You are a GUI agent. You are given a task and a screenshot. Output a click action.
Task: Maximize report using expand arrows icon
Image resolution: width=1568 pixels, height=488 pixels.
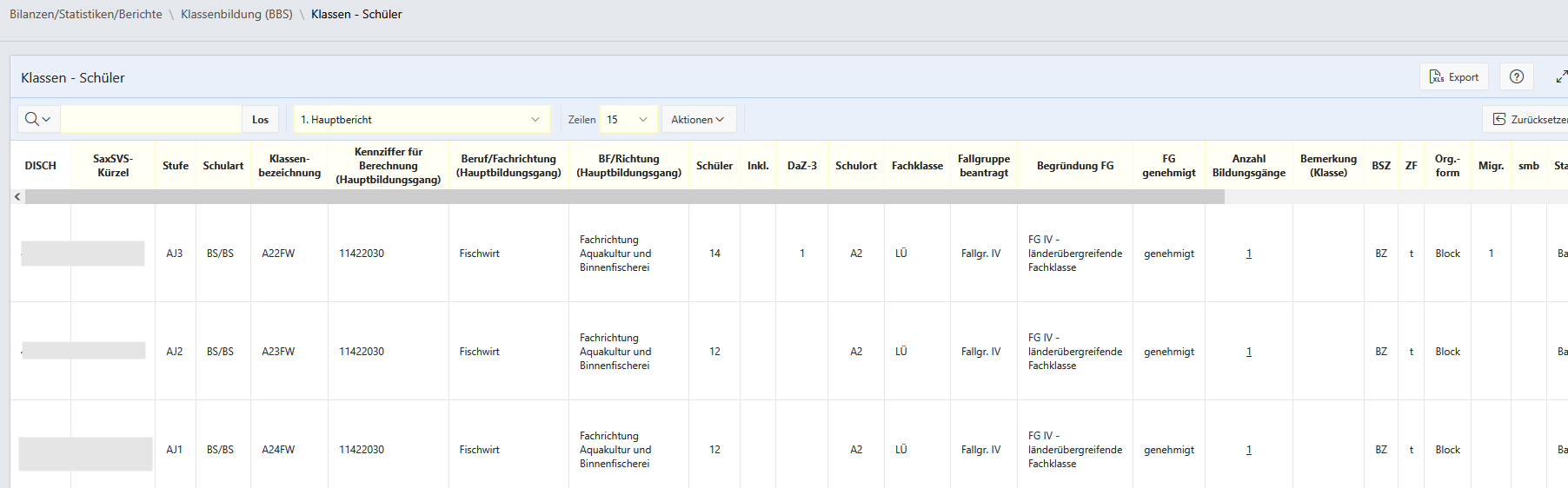[1561, 77]
